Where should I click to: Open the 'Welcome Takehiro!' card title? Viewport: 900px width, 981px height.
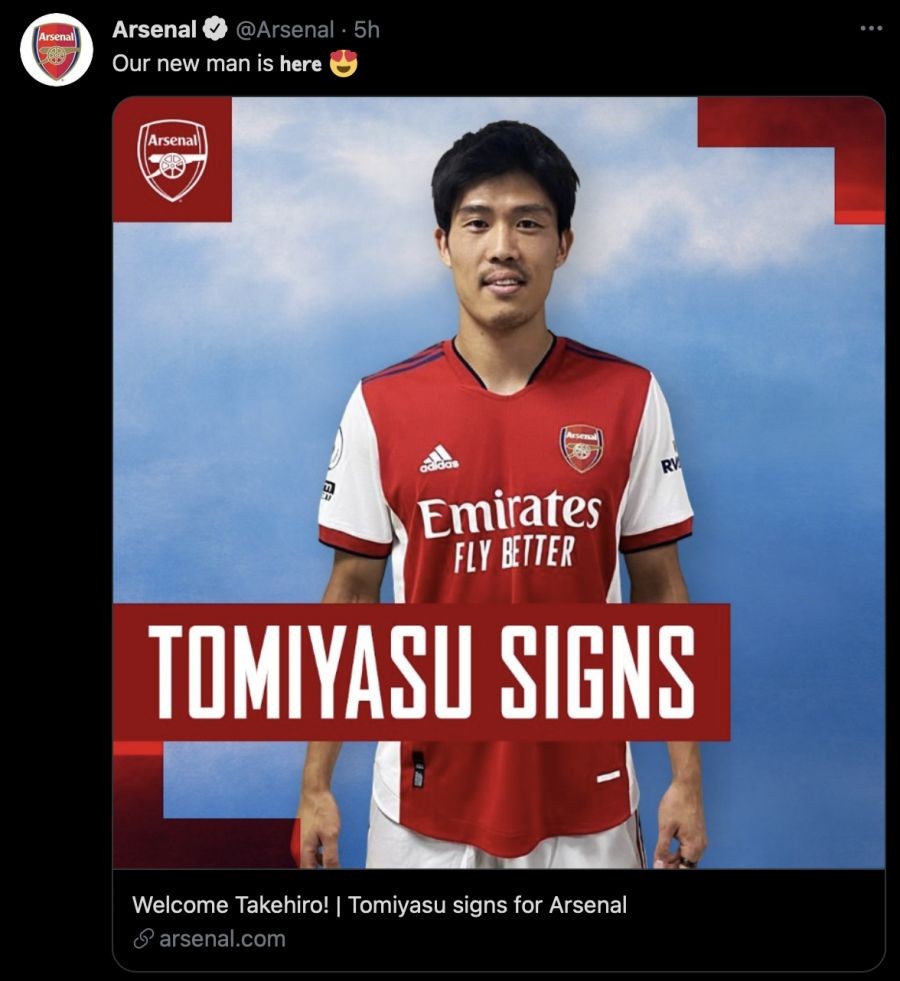(x=379, y=905)
